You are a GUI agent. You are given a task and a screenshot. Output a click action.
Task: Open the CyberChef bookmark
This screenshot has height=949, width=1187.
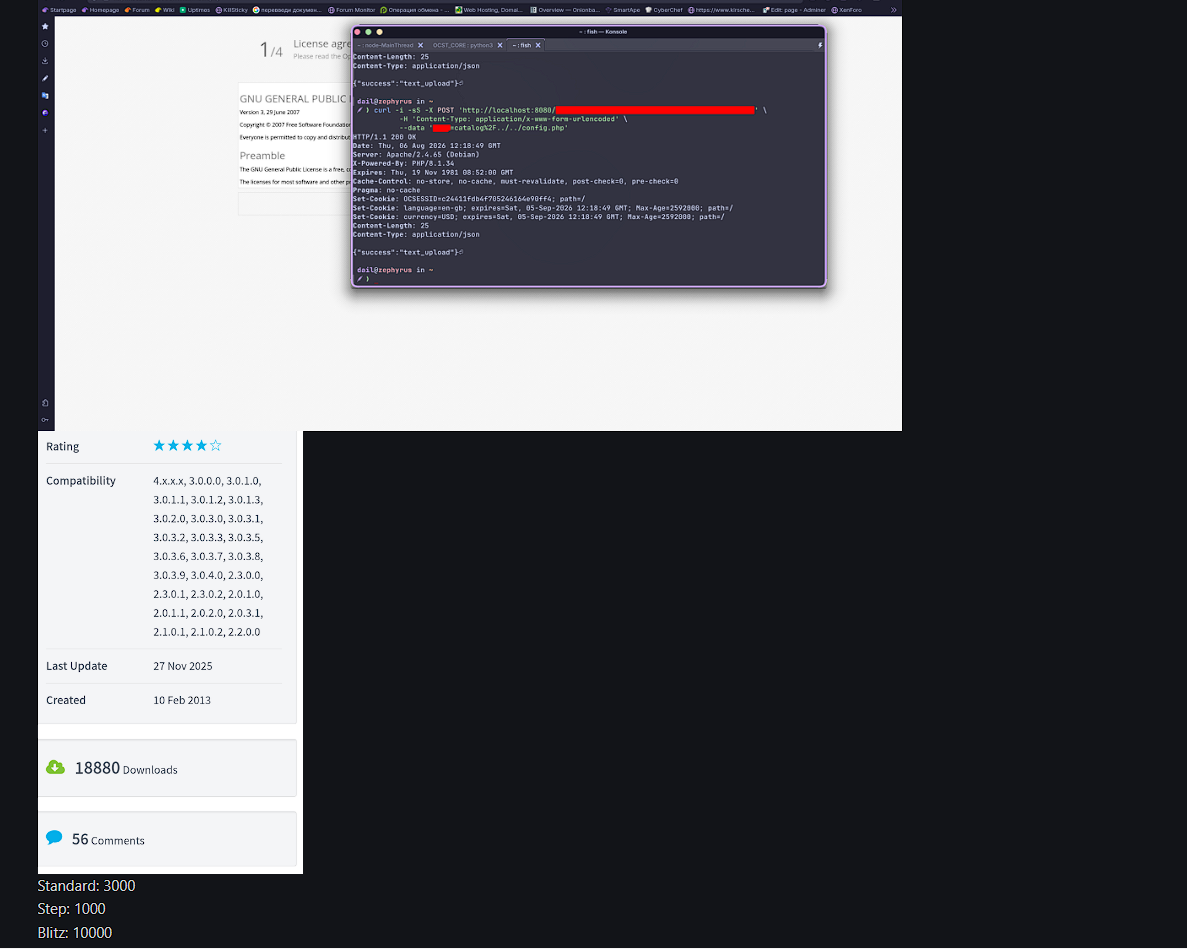[x=664, y=10]
